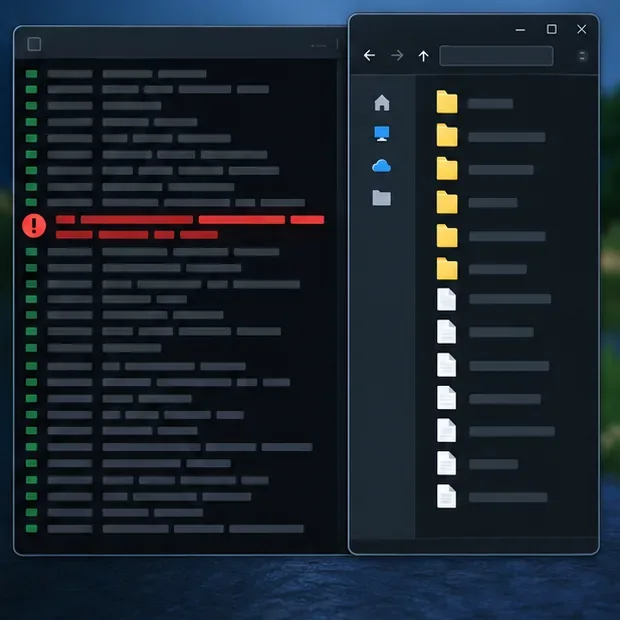The width and height of the screenshot is (620, 620).
Task: Minimize the file explorer window
Action: [520, 30]
